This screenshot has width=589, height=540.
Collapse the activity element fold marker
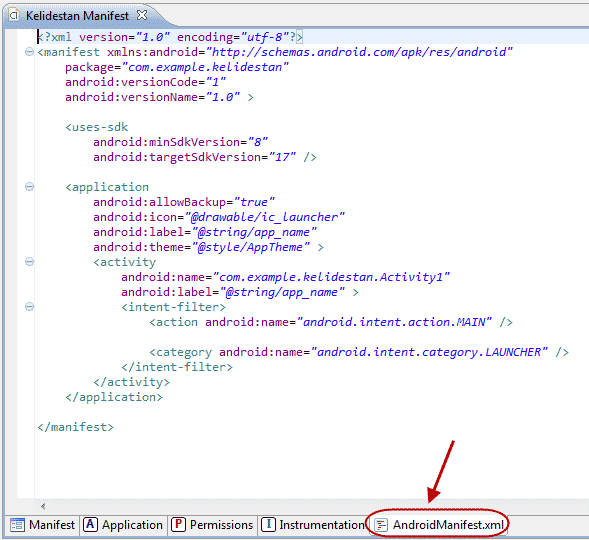pos(29,262)
